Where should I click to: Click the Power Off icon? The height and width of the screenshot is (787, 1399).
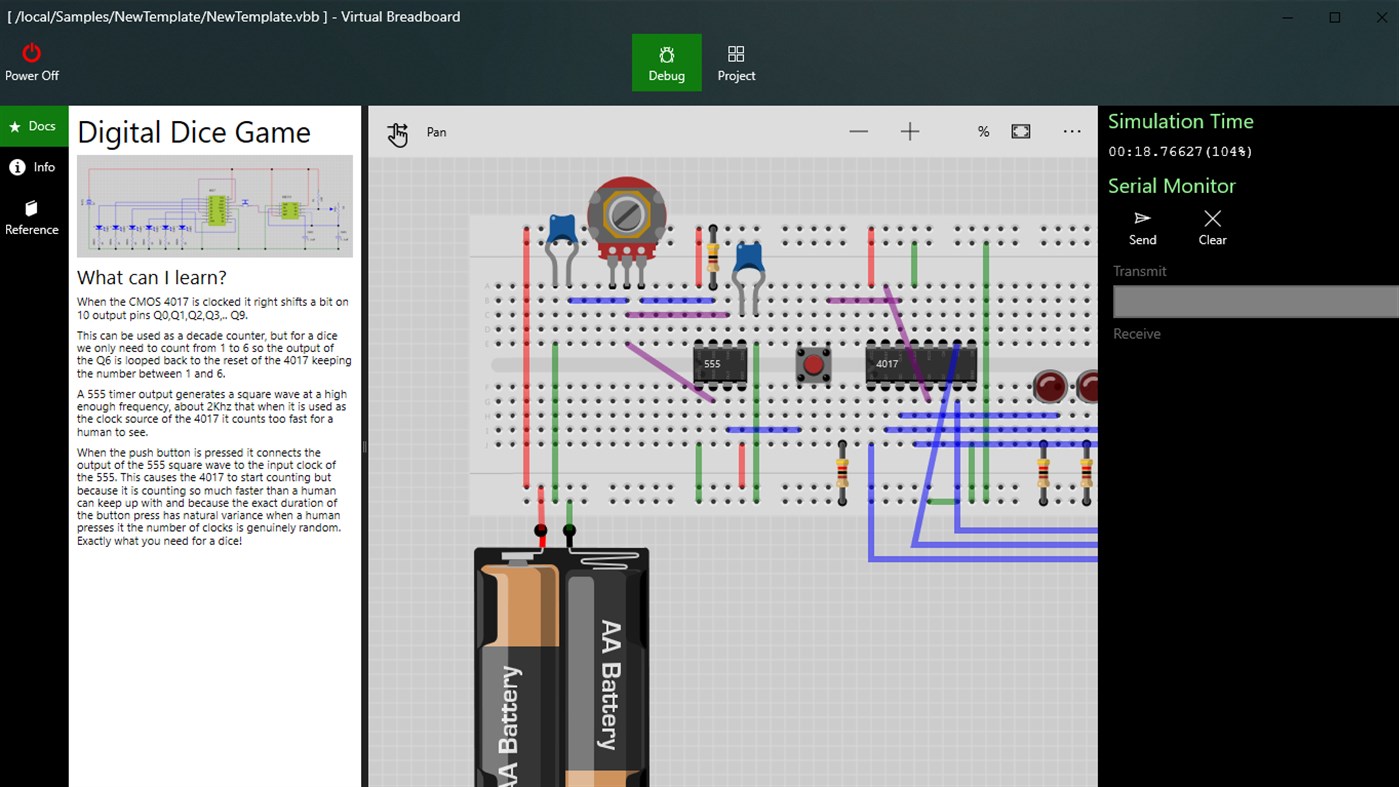pos(31,58)
